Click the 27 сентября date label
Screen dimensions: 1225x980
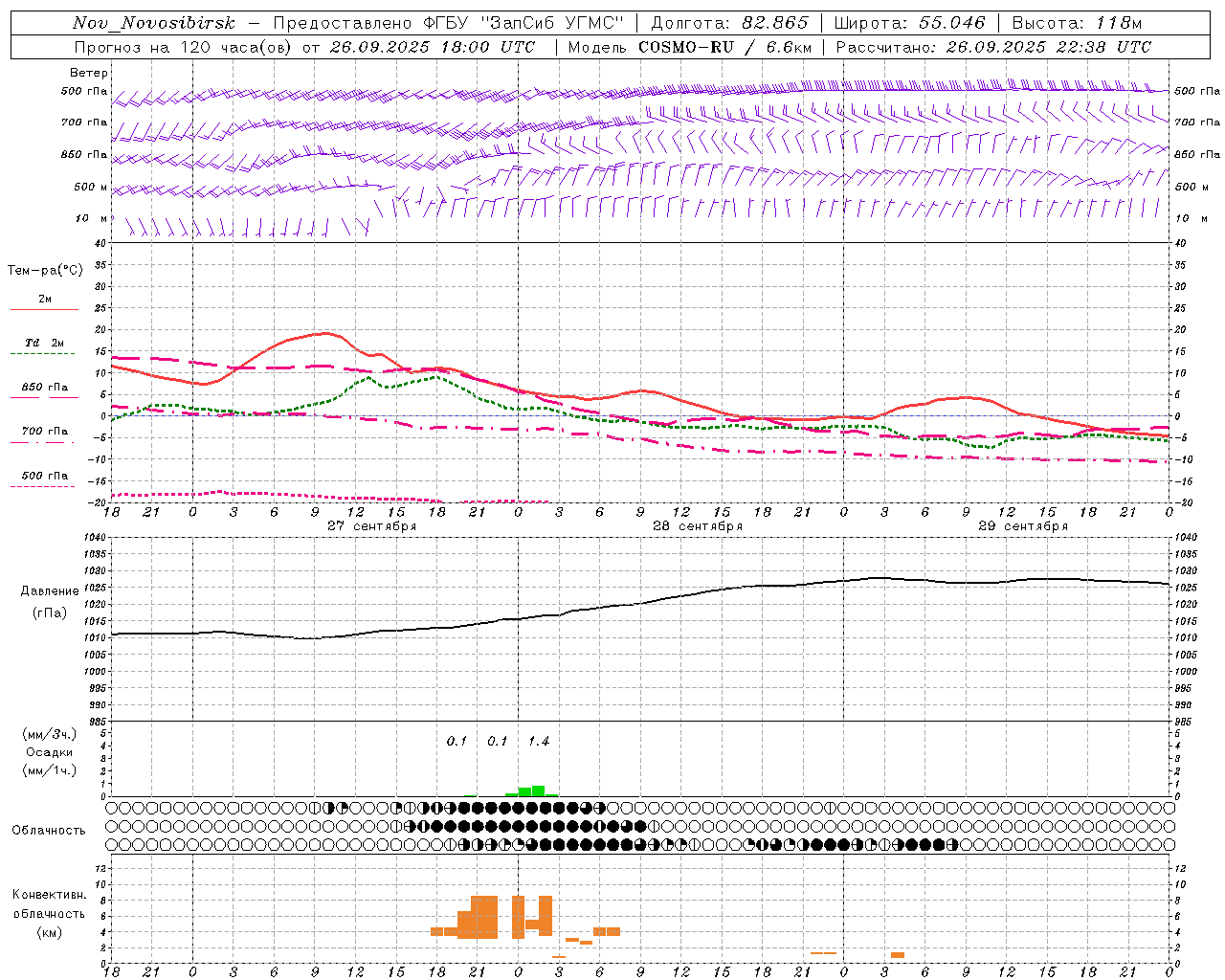[371, 526]
